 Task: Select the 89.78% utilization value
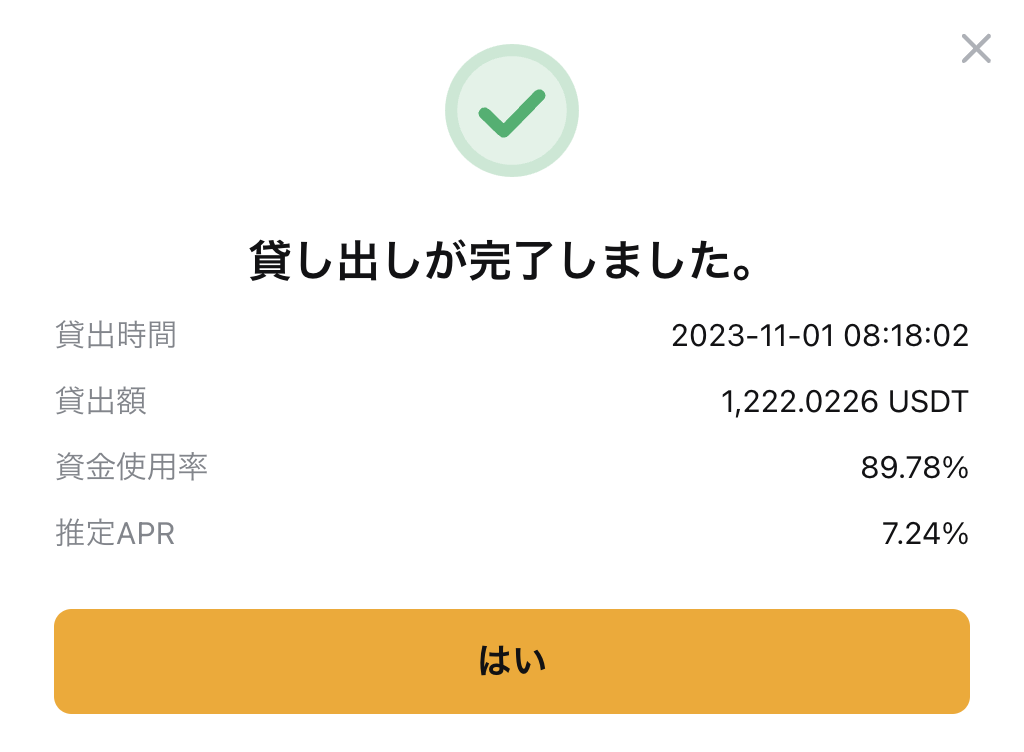[914, 467]
